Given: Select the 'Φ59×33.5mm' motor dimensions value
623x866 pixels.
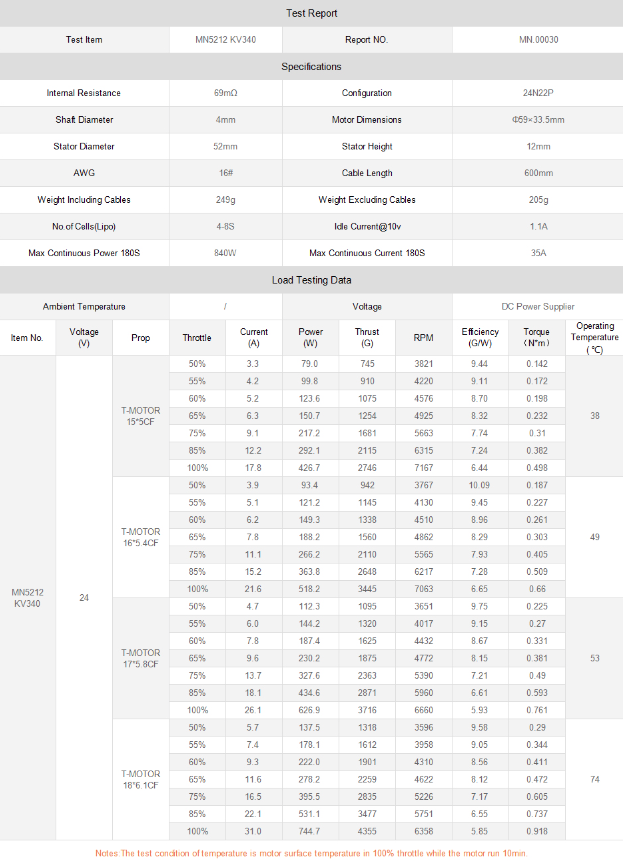Looking at the screenshot, I should tap(538, 120).
